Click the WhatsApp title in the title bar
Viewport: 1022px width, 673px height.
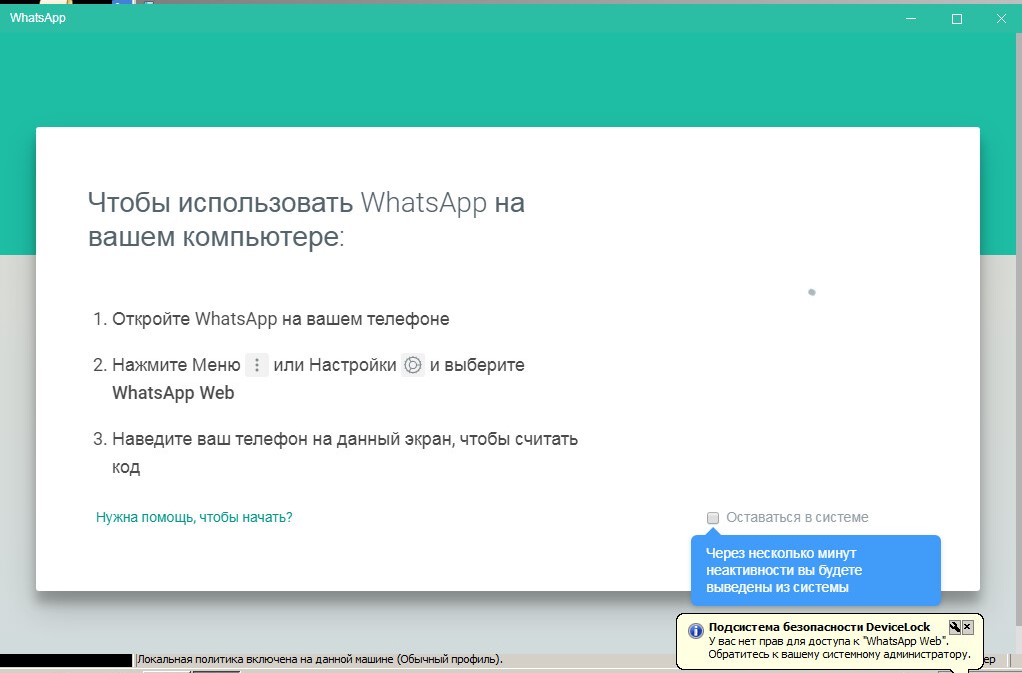38,18
